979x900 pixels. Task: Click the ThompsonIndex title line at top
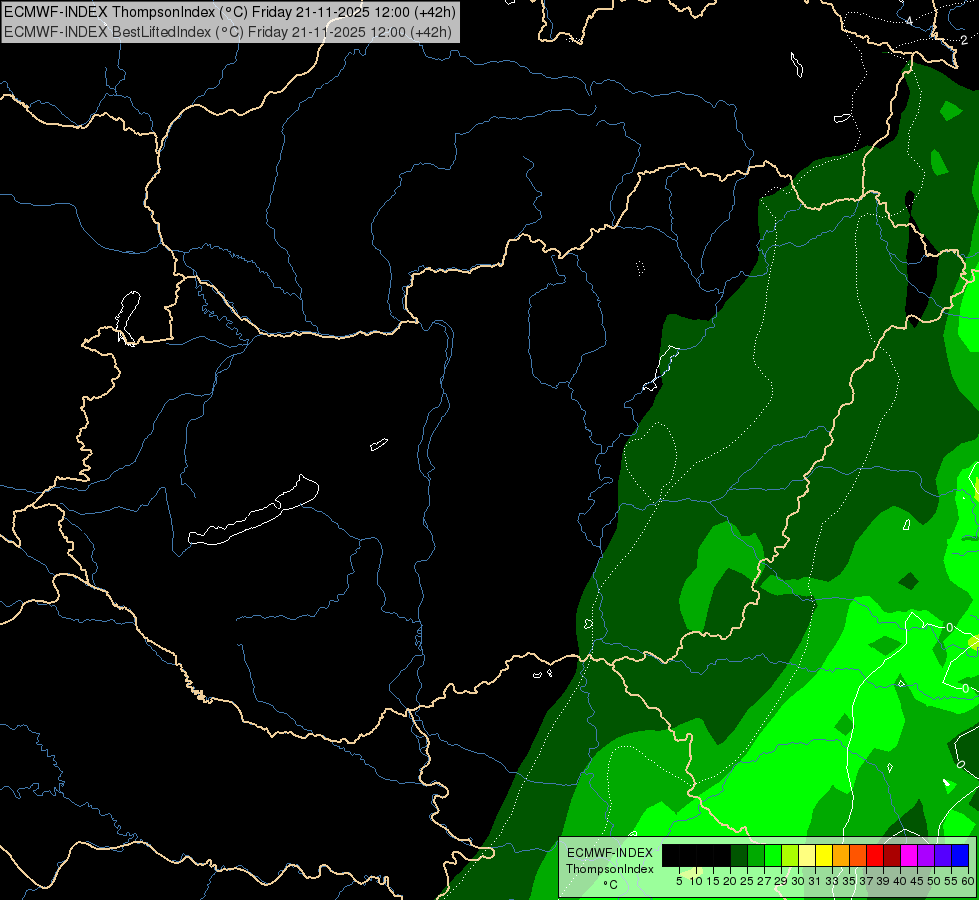click(x=230, y=11)
